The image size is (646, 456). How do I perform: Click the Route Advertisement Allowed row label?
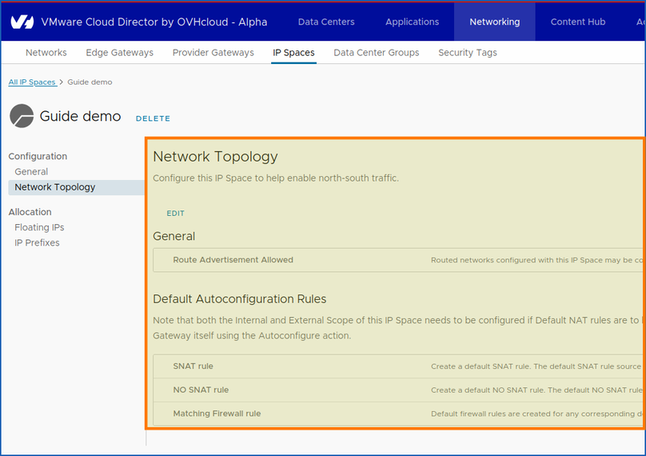point(233,260)
